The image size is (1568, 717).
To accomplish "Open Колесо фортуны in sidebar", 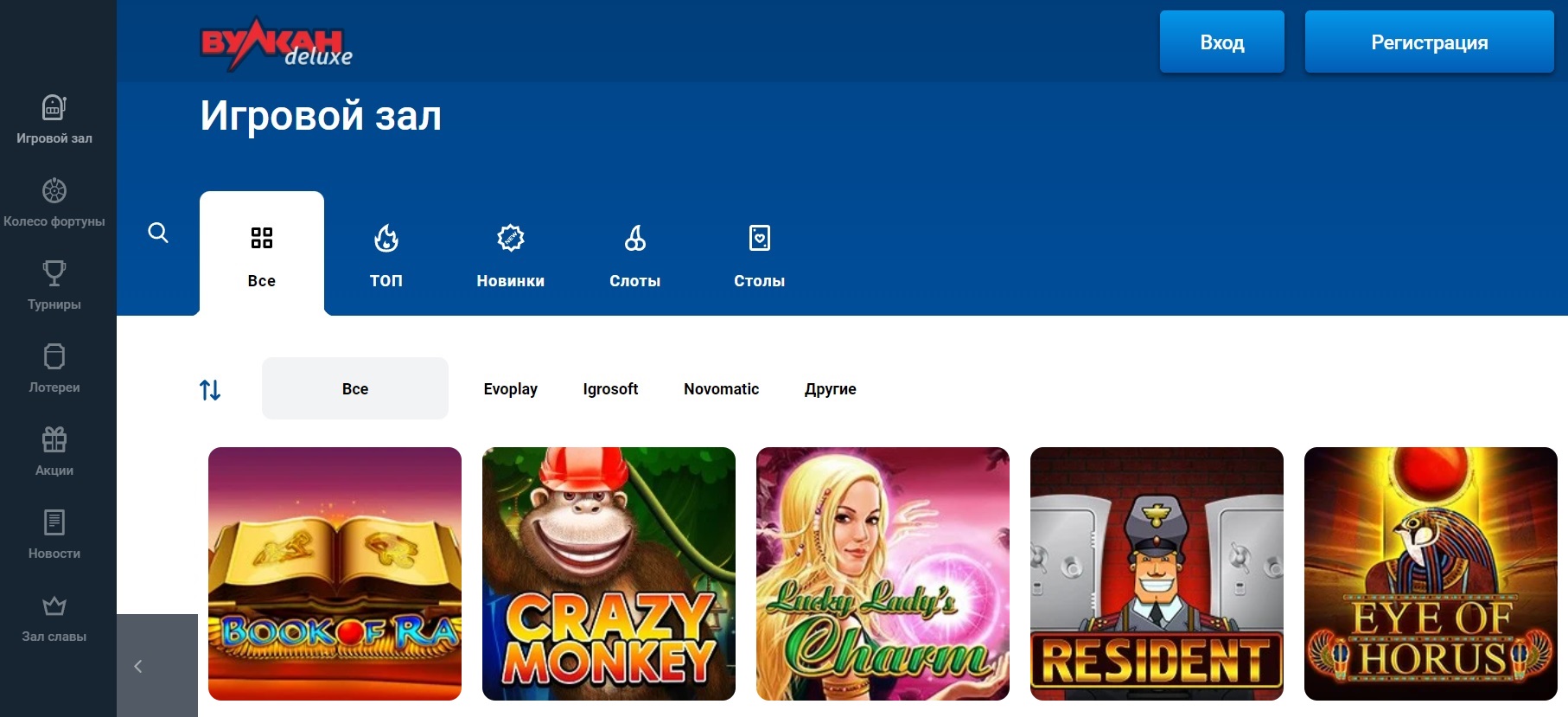I will tap(54, 202).
